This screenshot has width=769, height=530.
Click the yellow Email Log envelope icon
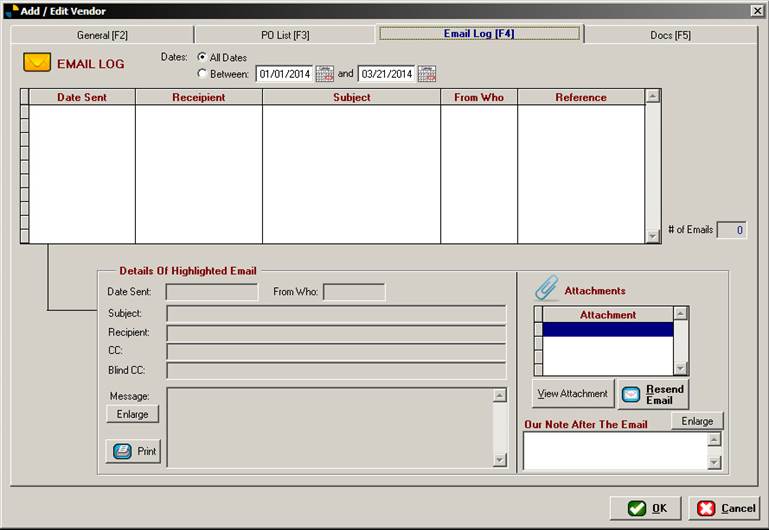coord(37,63)
